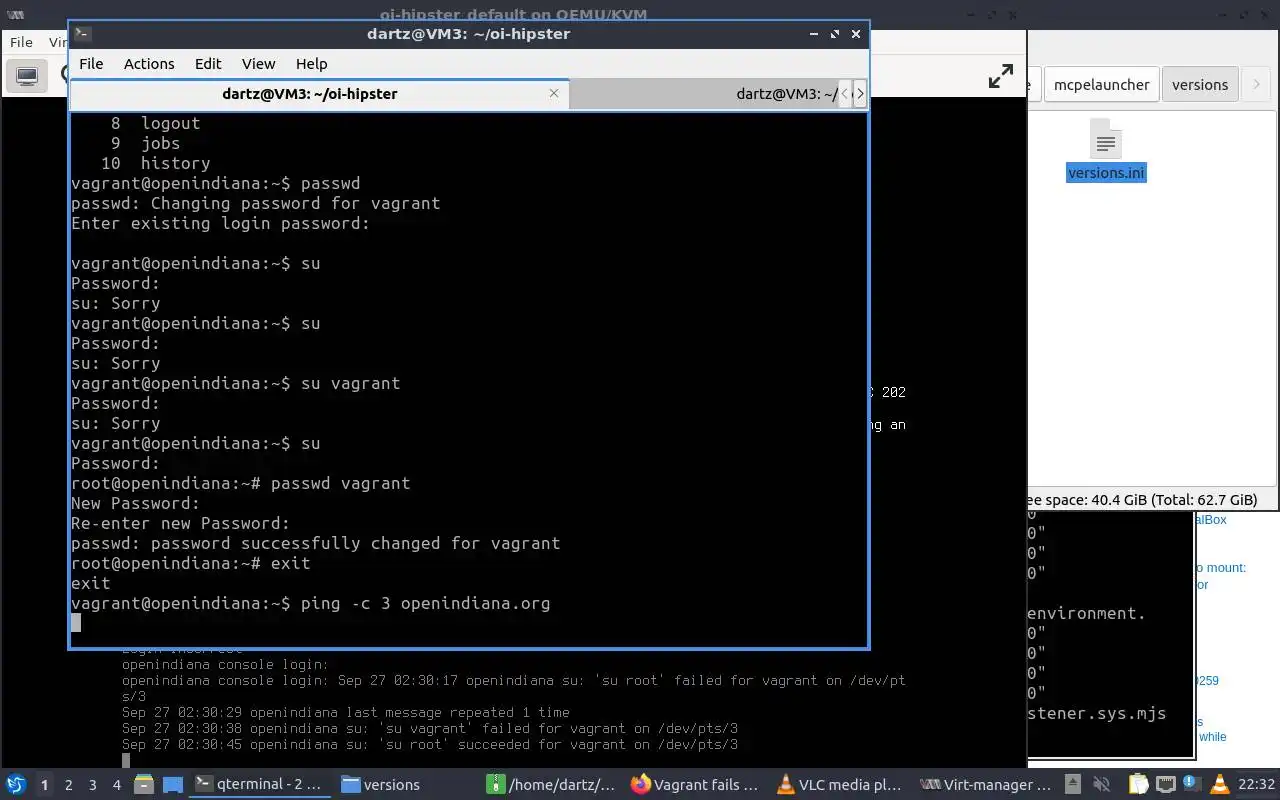1280x800 pixels.
Task: Open the Actions menu in qterminal
Action: coord(149,63)
